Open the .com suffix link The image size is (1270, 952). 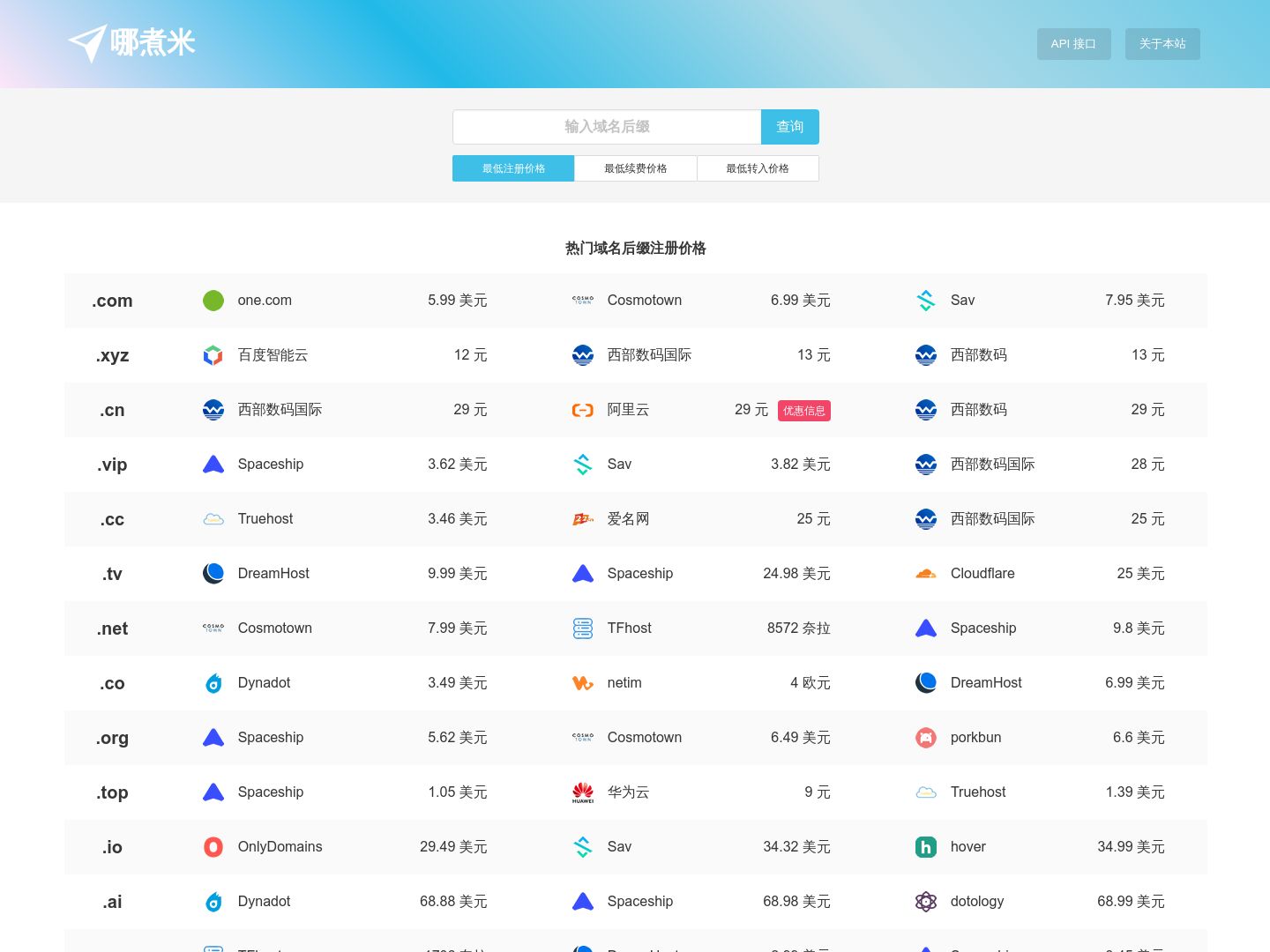point(112,301)
